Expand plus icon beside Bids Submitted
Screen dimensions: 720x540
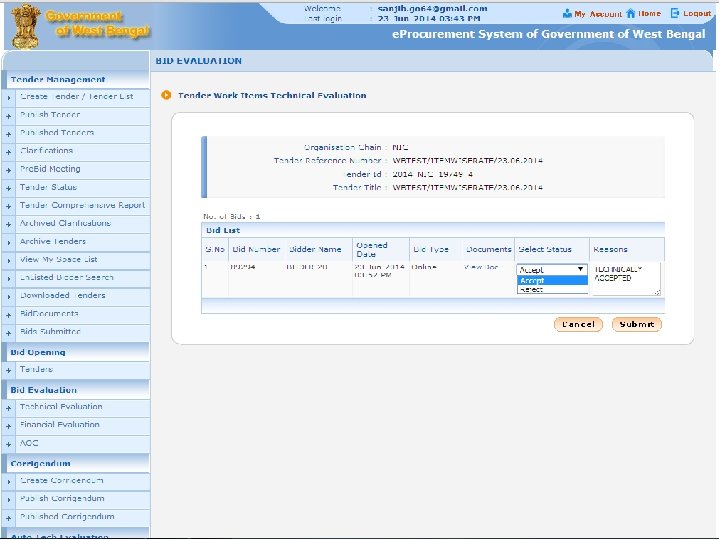pyautogui.click(x=8, y=333)
